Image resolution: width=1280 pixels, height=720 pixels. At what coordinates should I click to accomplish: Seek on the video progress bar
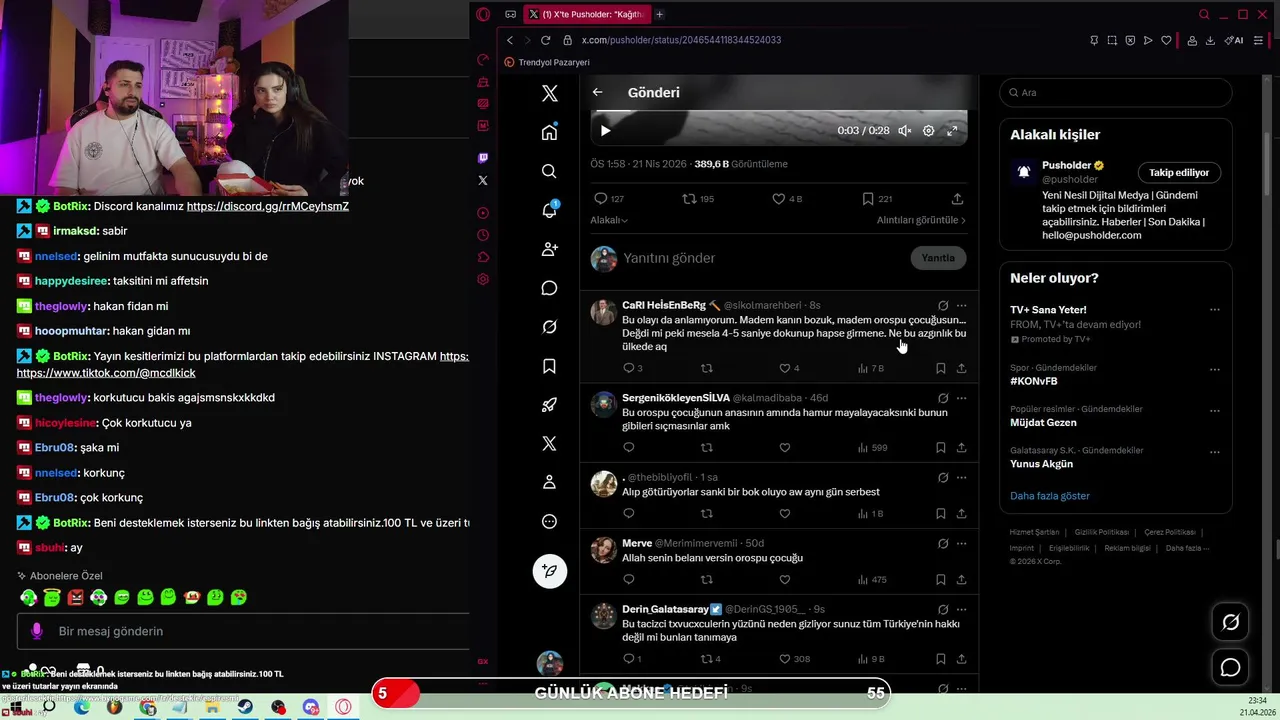(x=778, y=113)
